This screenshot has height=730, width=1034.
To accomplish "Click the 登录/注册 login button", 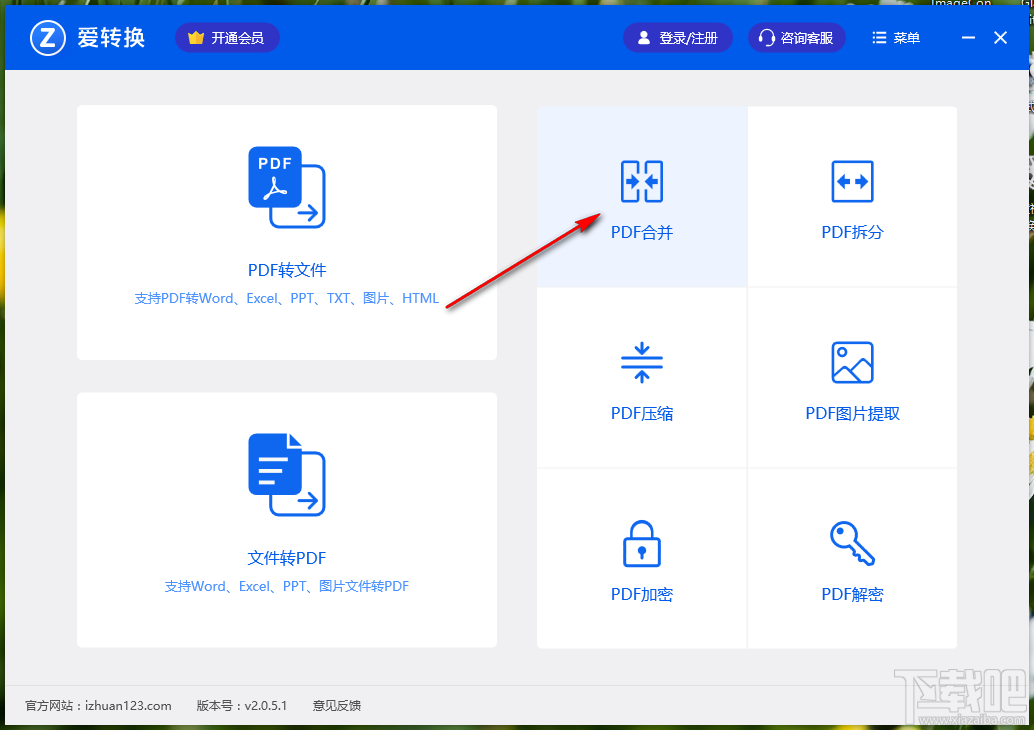I will point(678,37).
